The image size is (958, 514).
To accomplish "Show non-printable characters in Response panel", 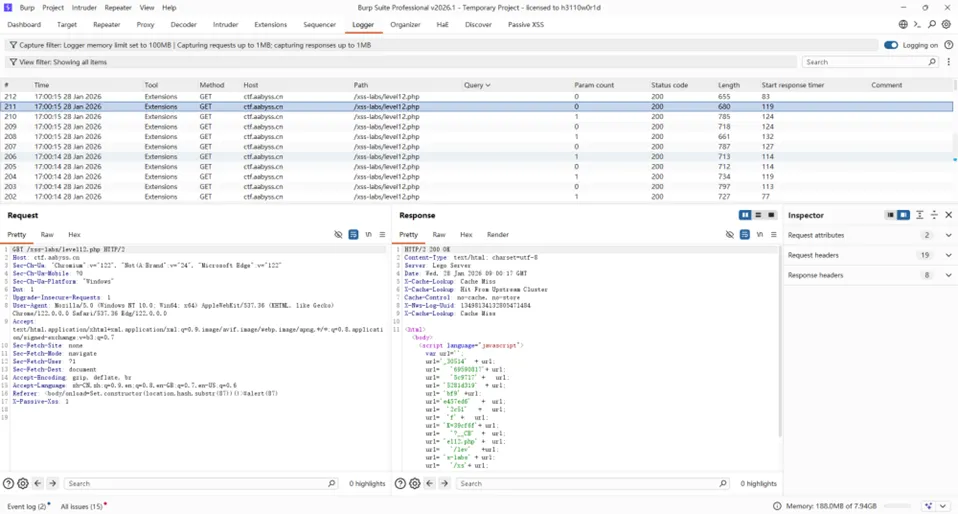I will [x=759, y=235].
